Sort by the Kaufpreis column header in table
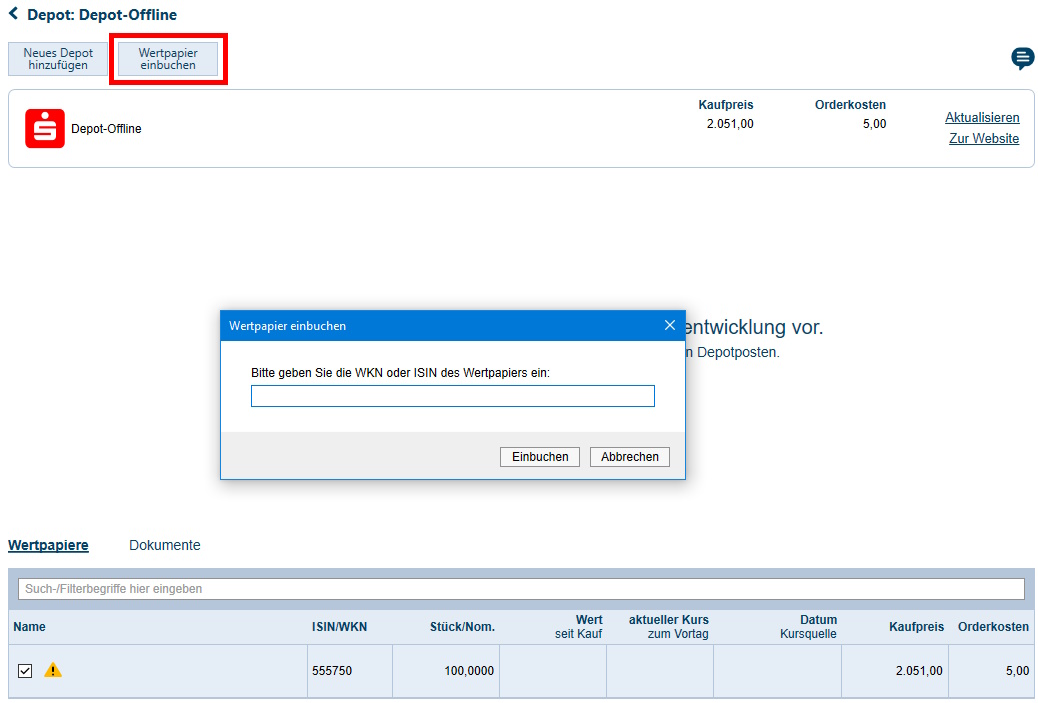Image resolution: width=1038 pixels, height=703 pixels. click(x=916, y=627)
